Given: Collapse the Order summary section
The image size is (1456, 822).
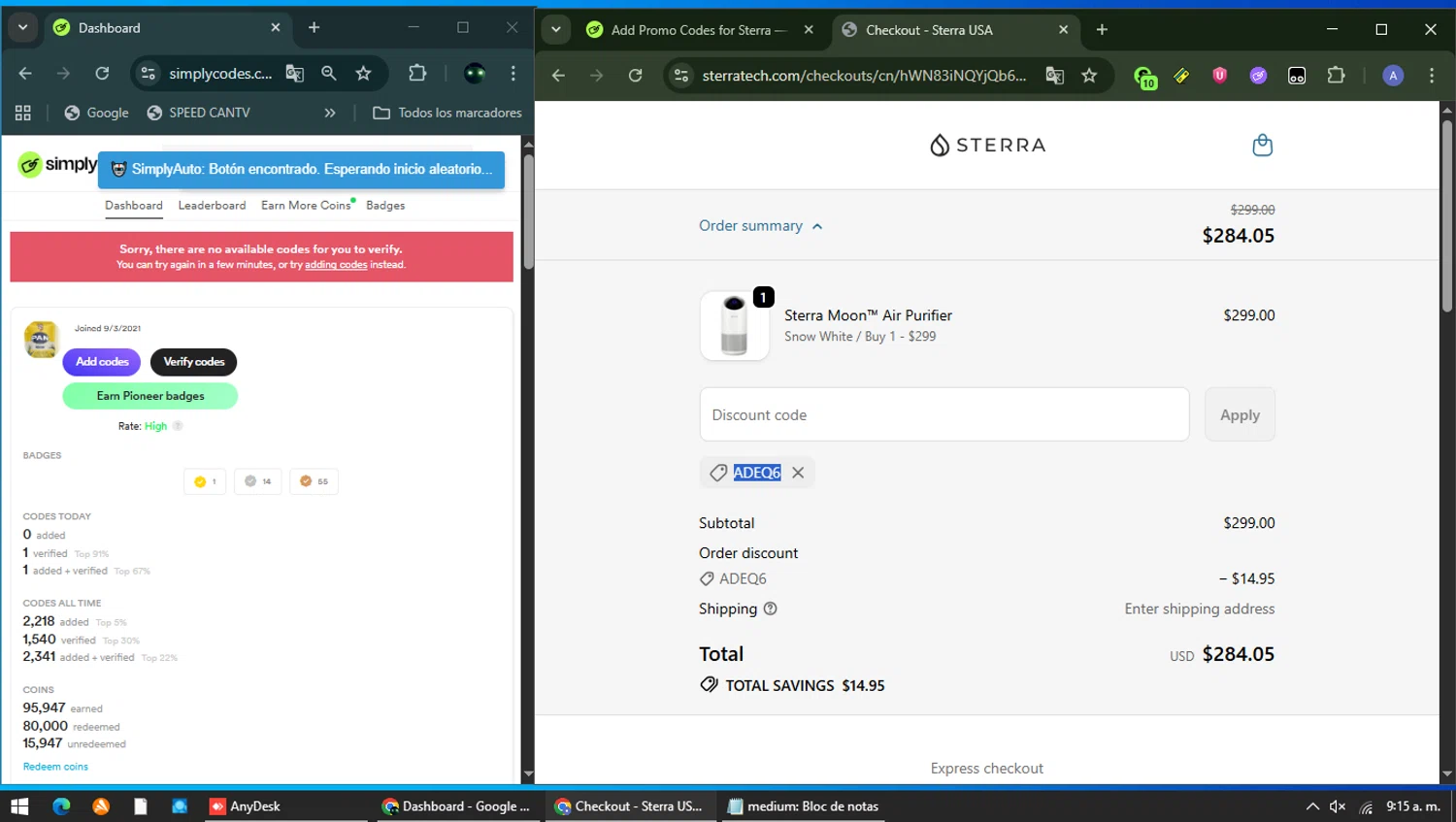Looking at the screenshot, I should (x=761, y=225).
